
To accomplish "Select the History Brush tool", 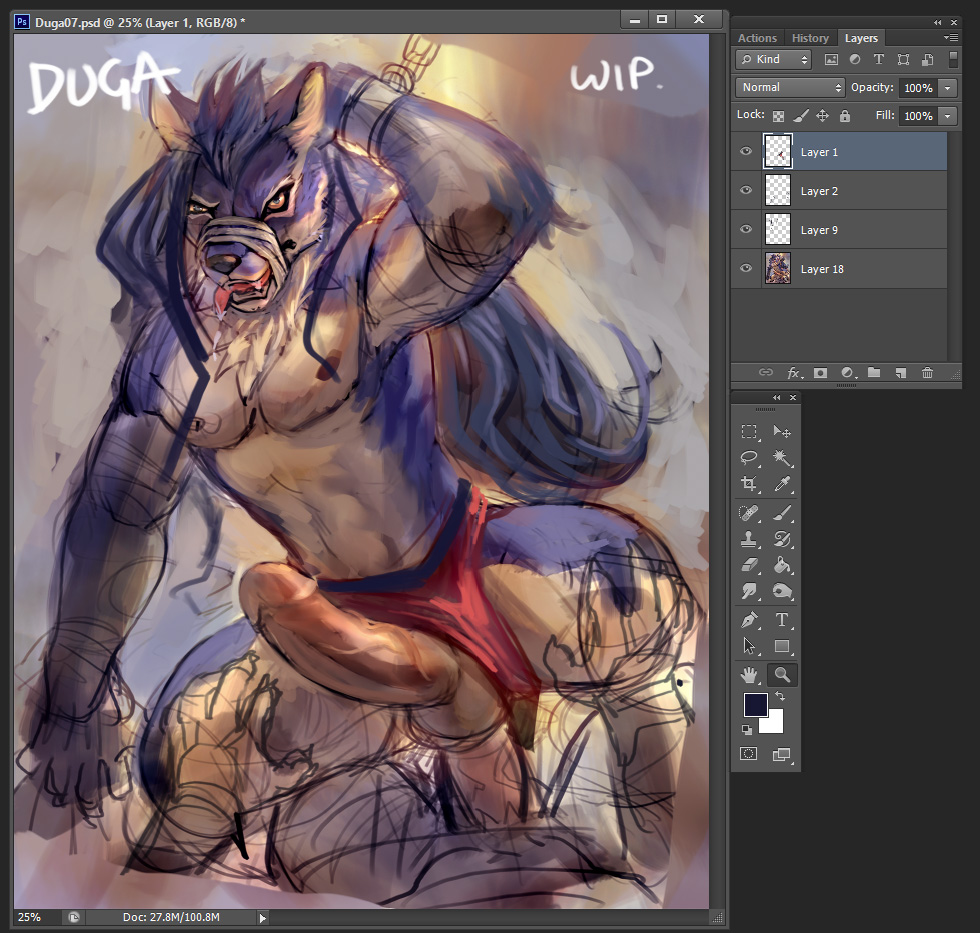I will point(782,539).
